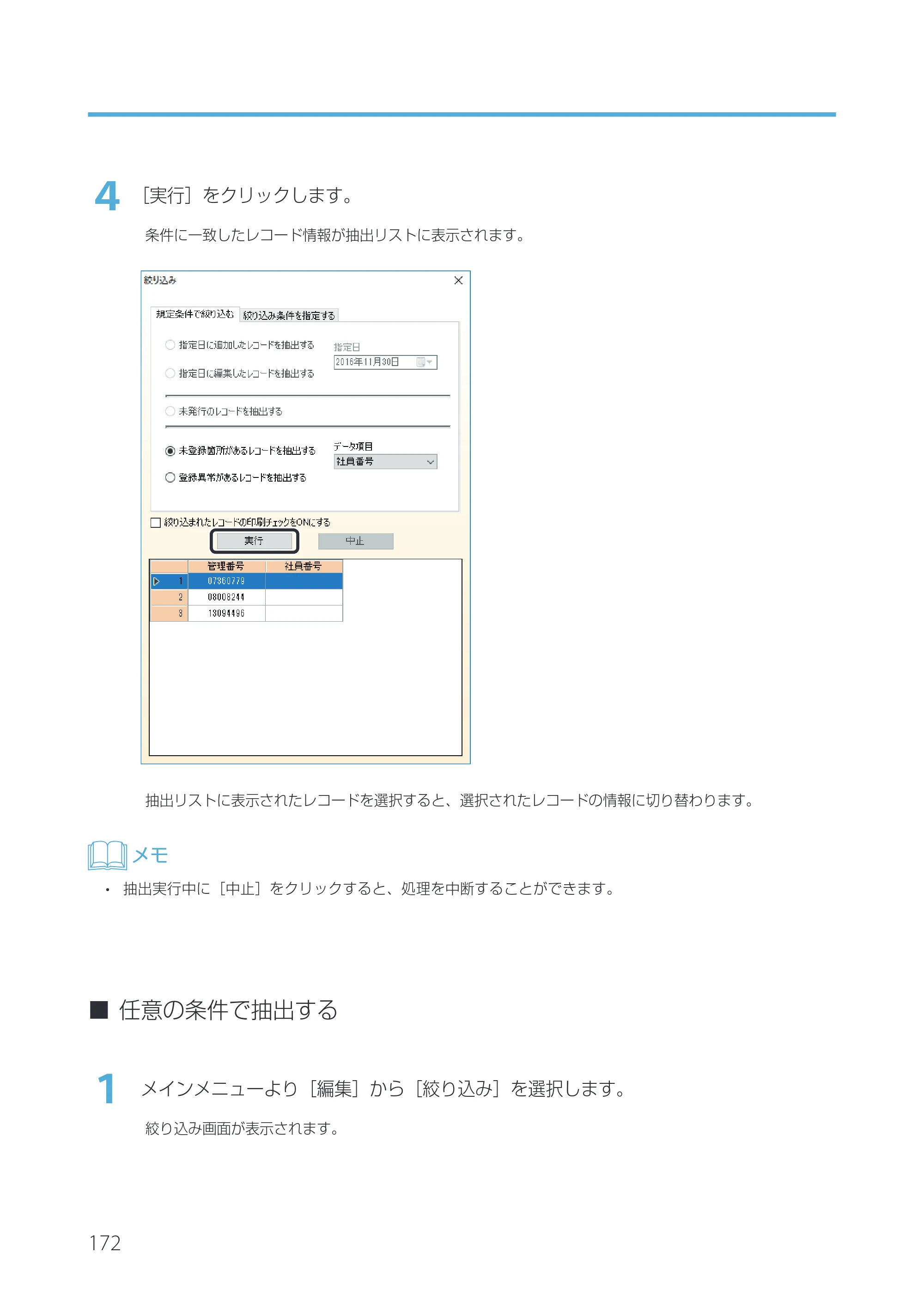Select the record 07360779
The image size is (924, 1308).
point(226,581)
